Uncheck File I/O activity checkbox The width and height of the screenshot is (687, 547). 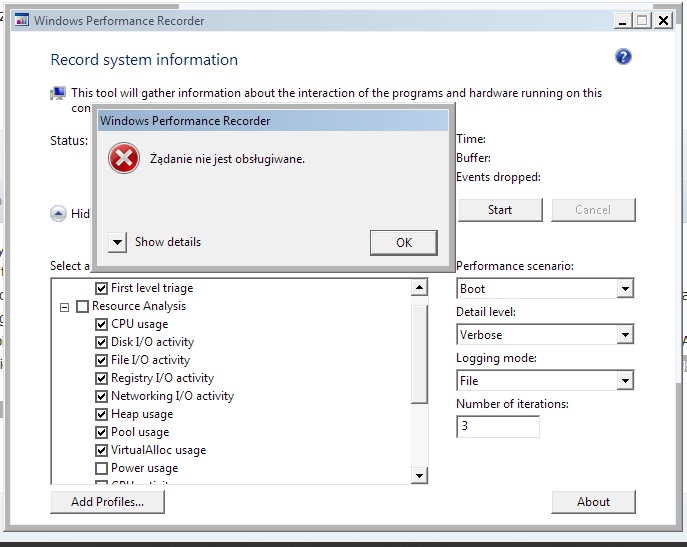pyautogui.click(x=101, y=360)
